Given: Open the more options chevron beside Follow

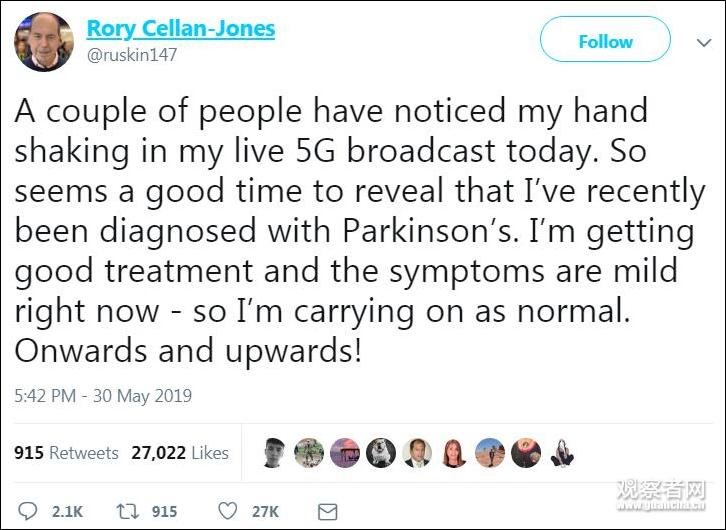Looking at the screenshot, I should (703, 42).
